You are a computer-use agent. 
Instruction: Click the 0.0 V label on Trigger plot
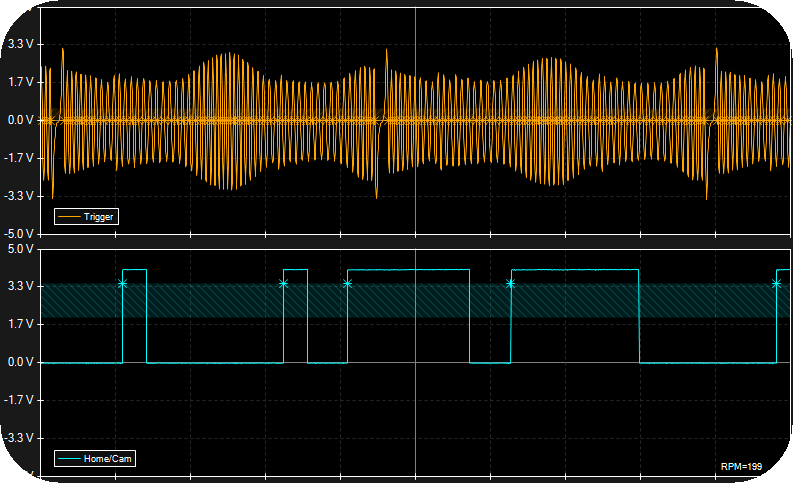pyautogui.click(x=20, y=120)
